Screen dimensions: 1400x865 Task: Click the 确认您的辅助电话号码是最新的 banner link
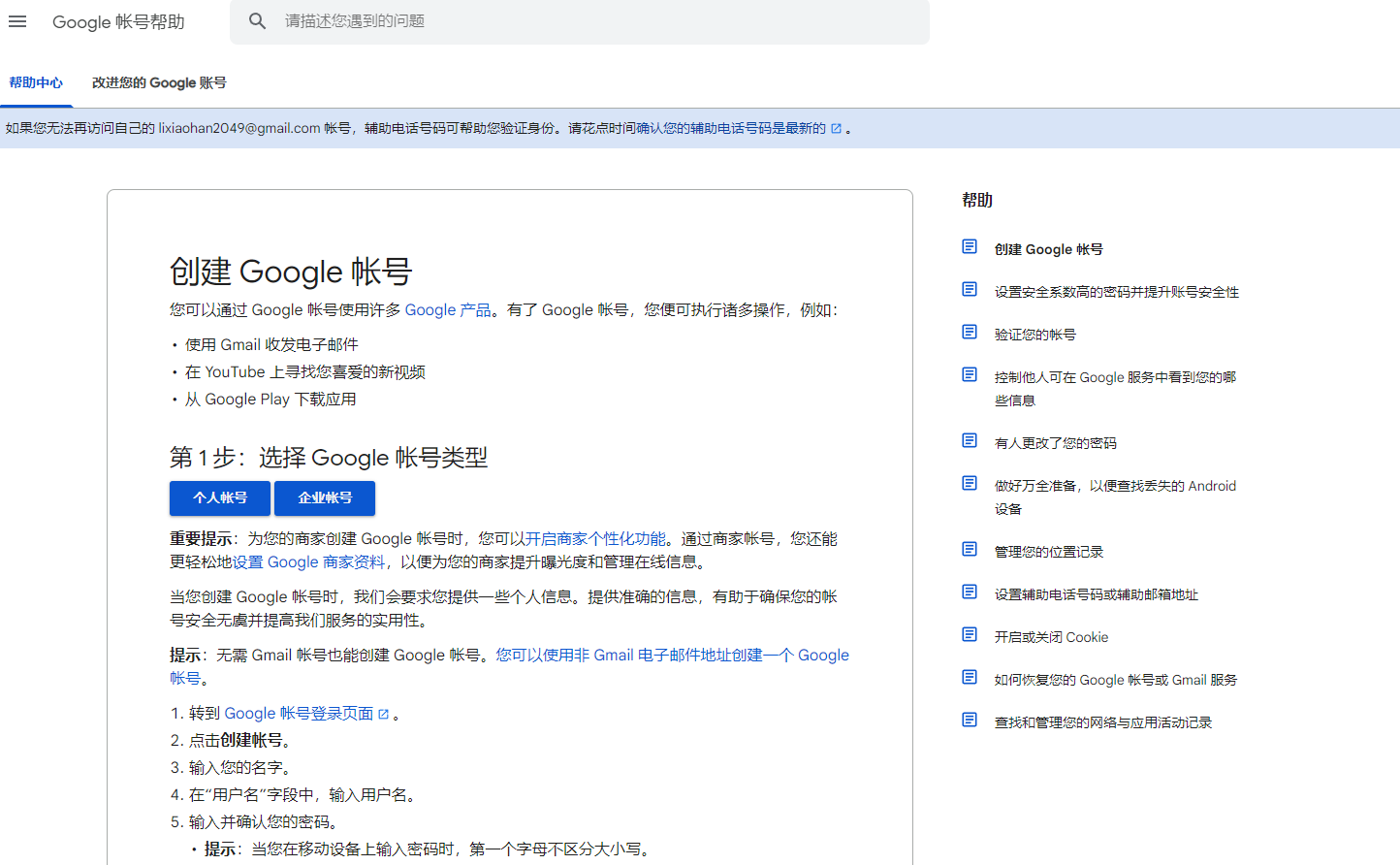click(731, 129)
